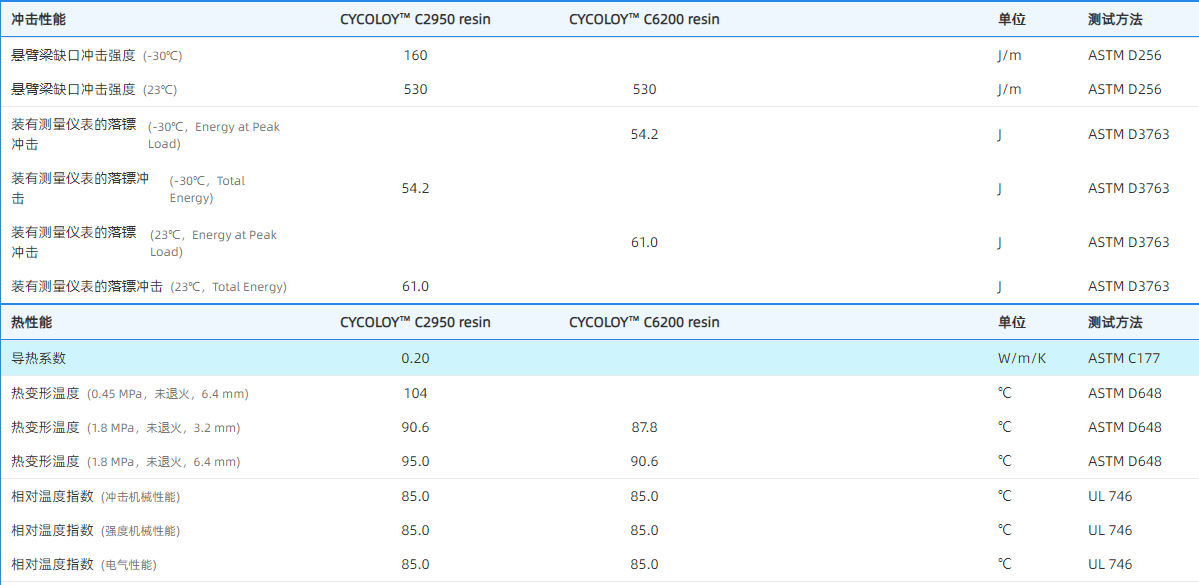Viewport: 1199px width, 585px height.
Task: Click C6200 value 530 in 悬臂梁缺口冲击强度 (23℃) row
Action: coord(645,89)
